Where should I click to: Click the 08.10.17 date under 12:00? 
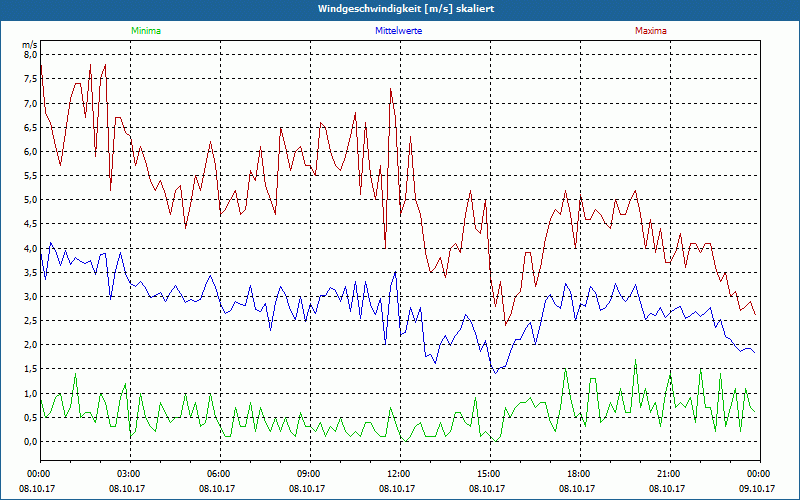pos(397,488)
